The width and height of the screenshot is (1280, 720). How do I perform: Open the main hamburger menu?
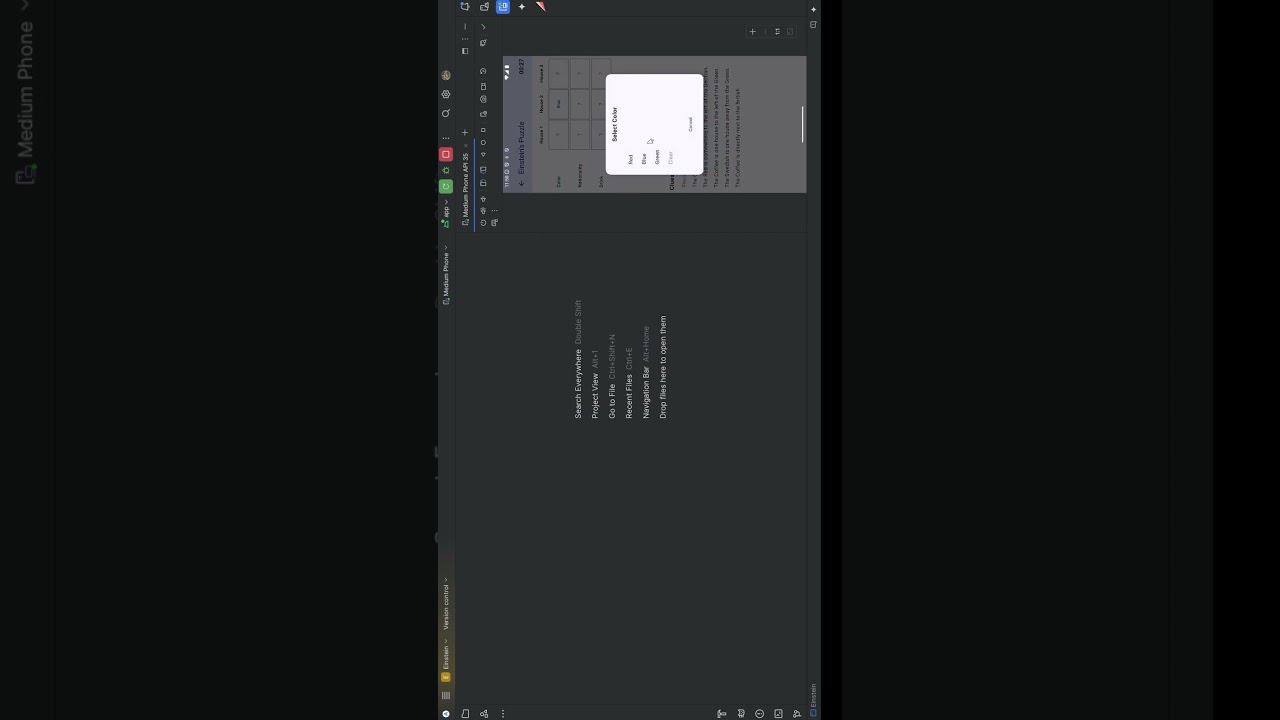point(446,695)
